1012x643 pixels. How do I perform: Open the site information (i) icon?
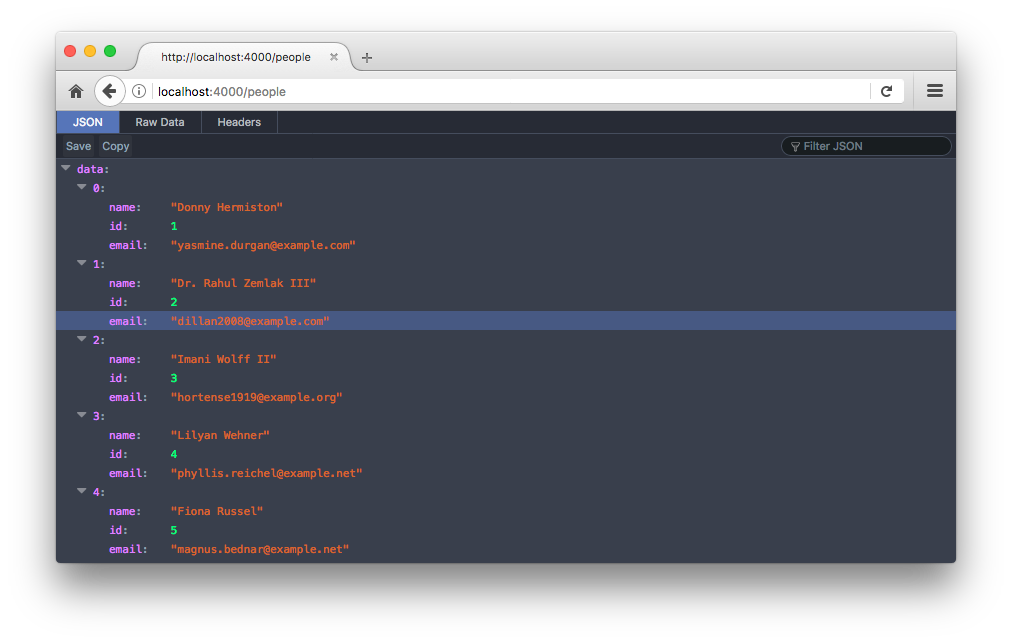point(138,91)
